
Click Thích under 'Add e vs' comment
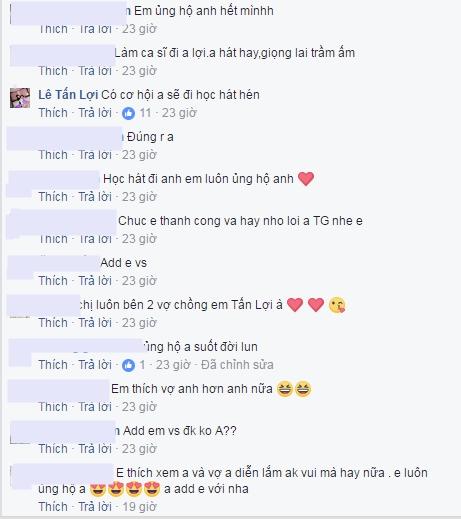click(x=53, y=281)
